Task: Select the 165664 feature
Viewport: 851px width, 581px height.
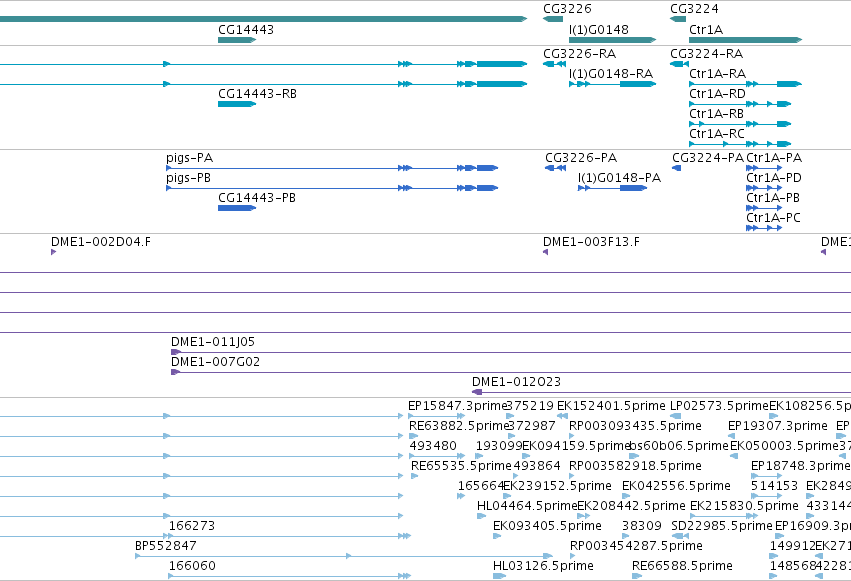Action: coord(461,496)
